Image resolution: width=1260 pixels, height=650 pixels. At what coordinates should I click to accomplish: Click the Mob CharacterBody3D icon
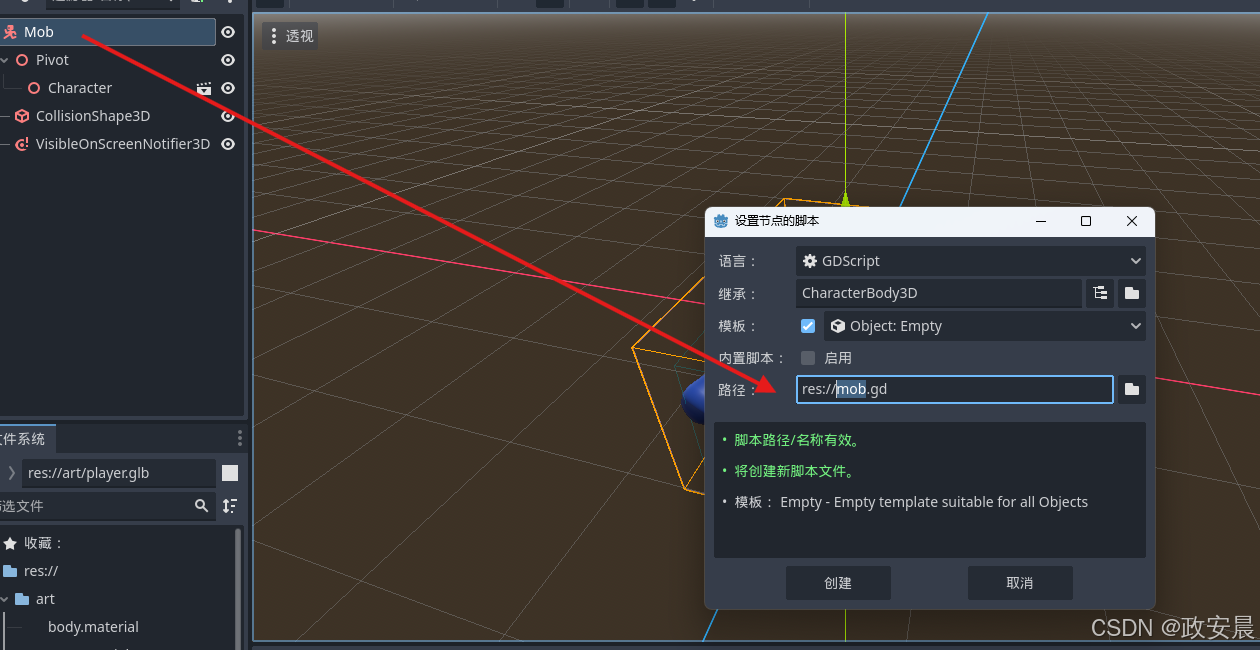coord(10,32)
